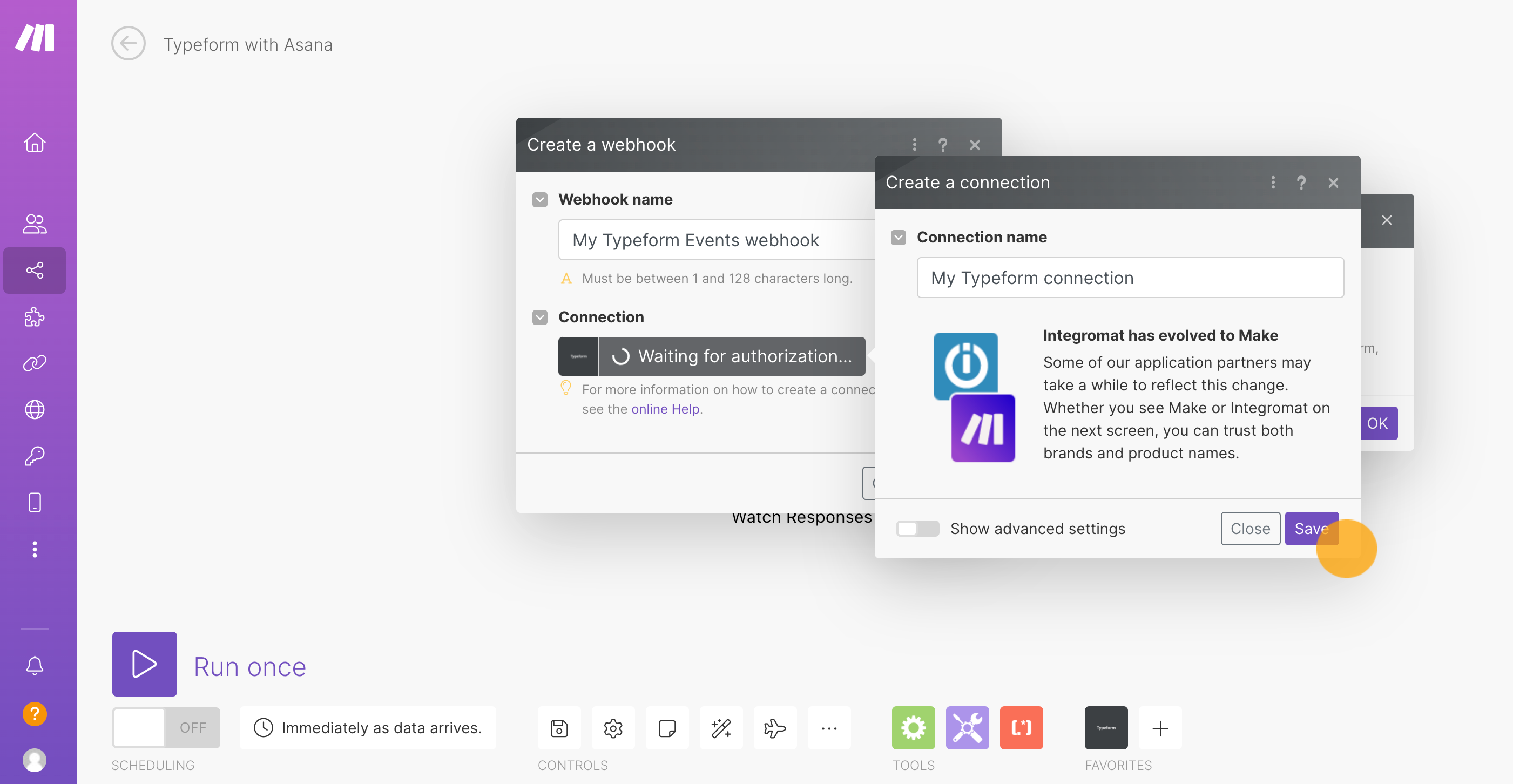Open Team section in sidebar
Viewport: 1513px width, 784px height.
[35, 224]
